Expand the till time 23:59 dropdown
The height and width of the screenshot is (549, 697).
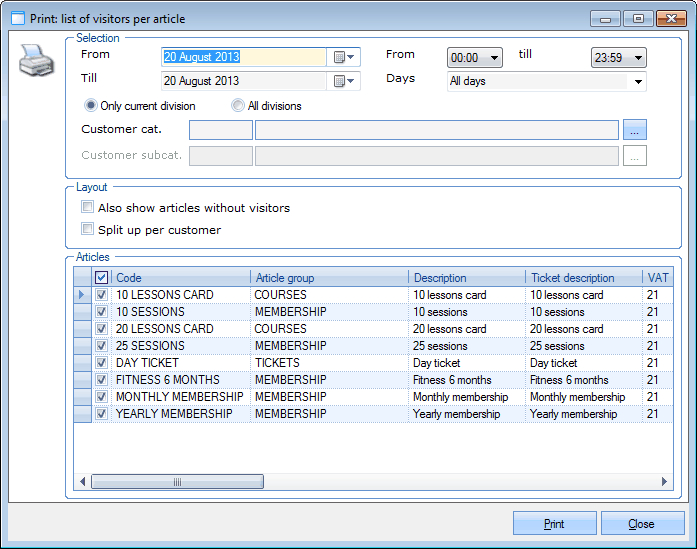click(638, 59)
